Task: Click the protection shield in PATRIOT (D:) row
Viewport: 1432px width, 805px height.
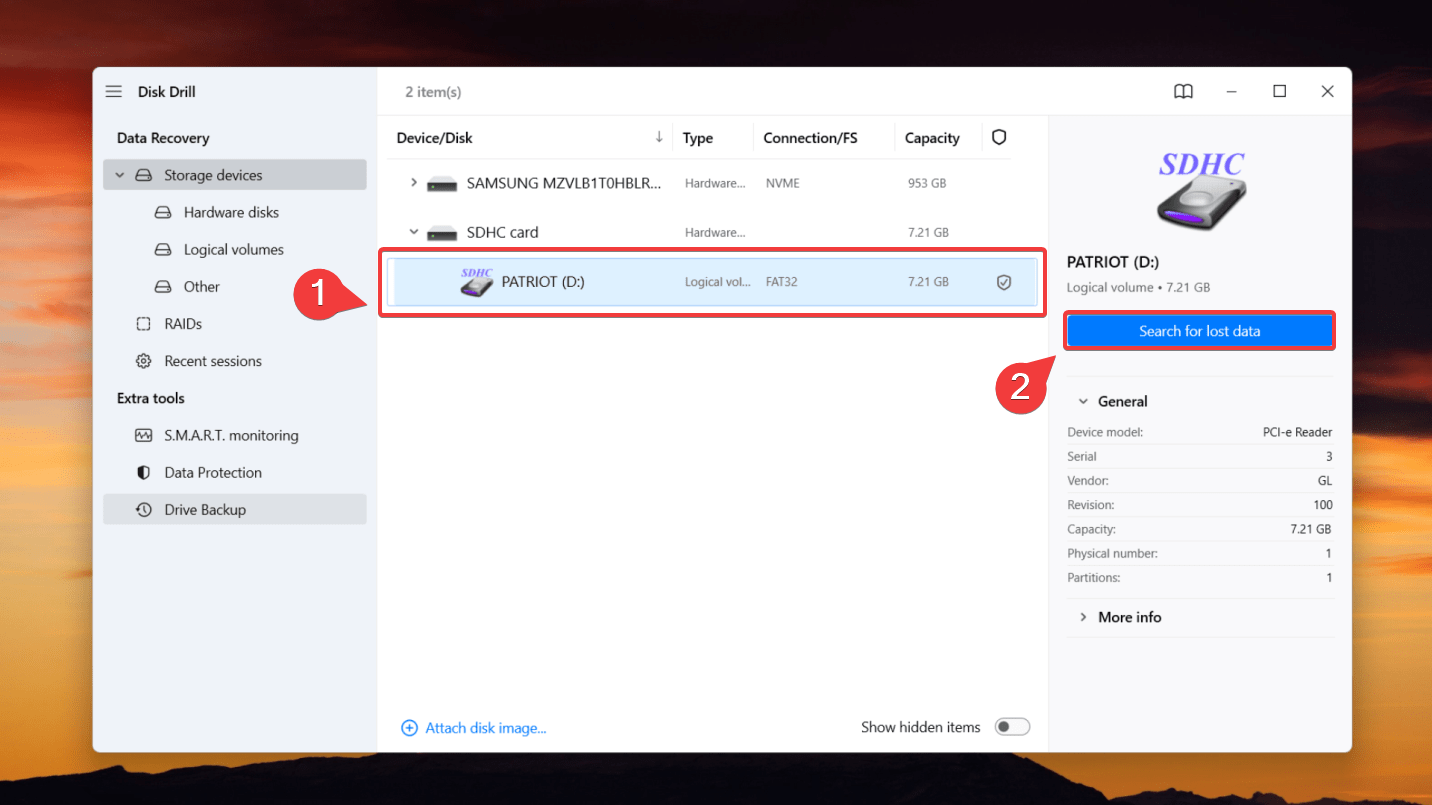Action: (x=1004, y=282)
